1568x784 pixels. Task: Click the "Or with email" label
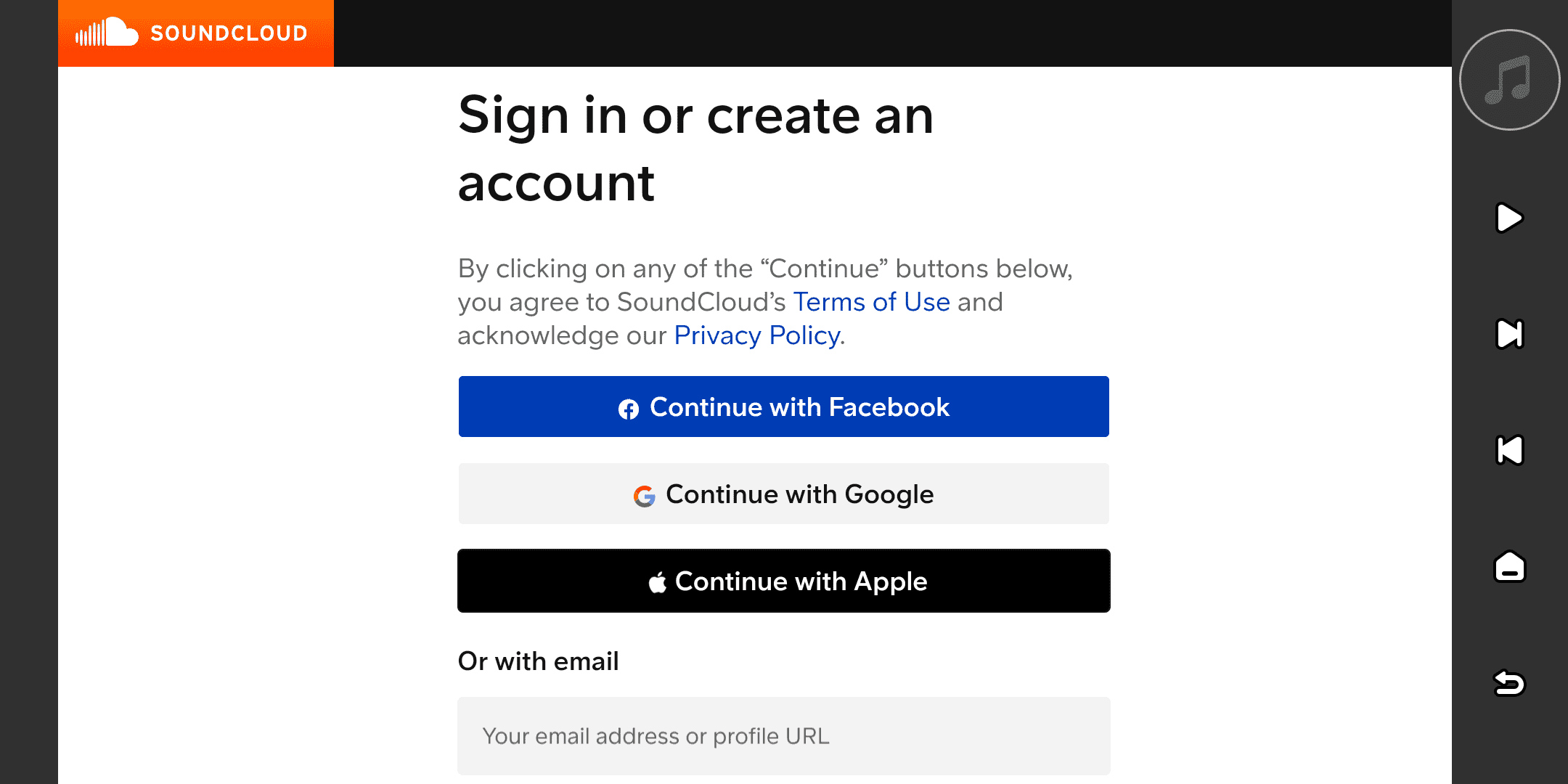pyautogui.click(x=538, y=661)
